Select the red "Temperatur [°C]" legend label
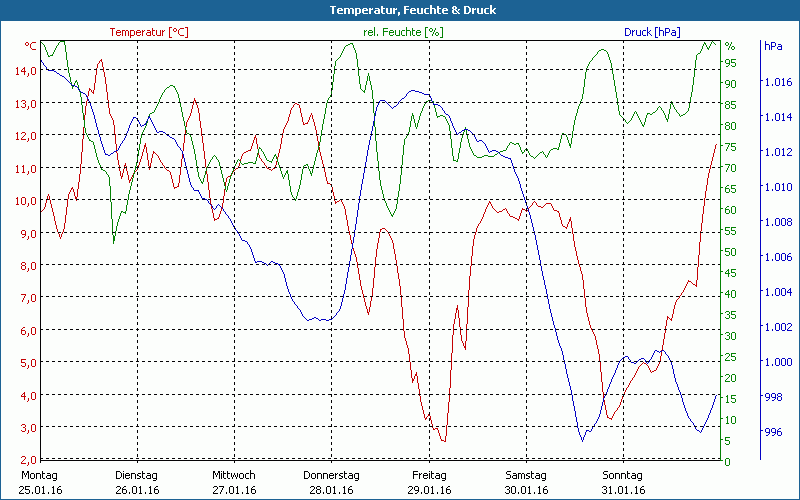Screen dimensions: 800x500 [x=148, y=32]
